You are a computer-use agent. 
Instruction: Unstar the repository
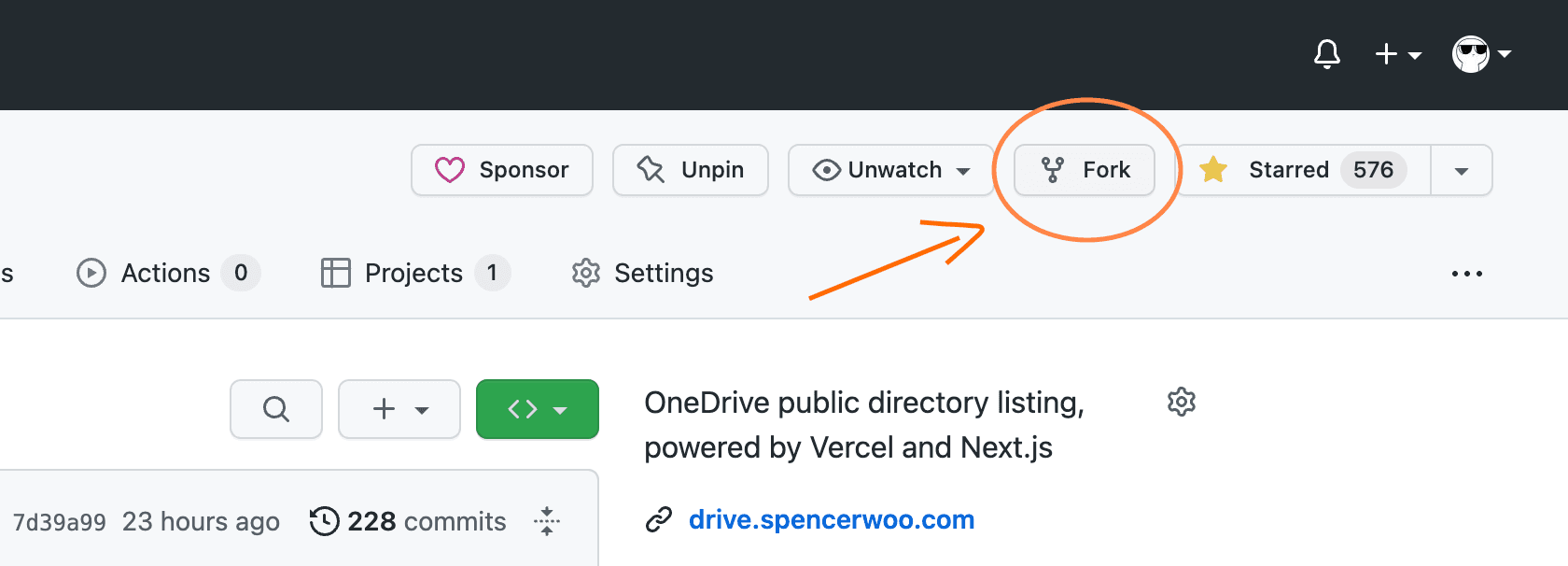[x=1288, y=170]
